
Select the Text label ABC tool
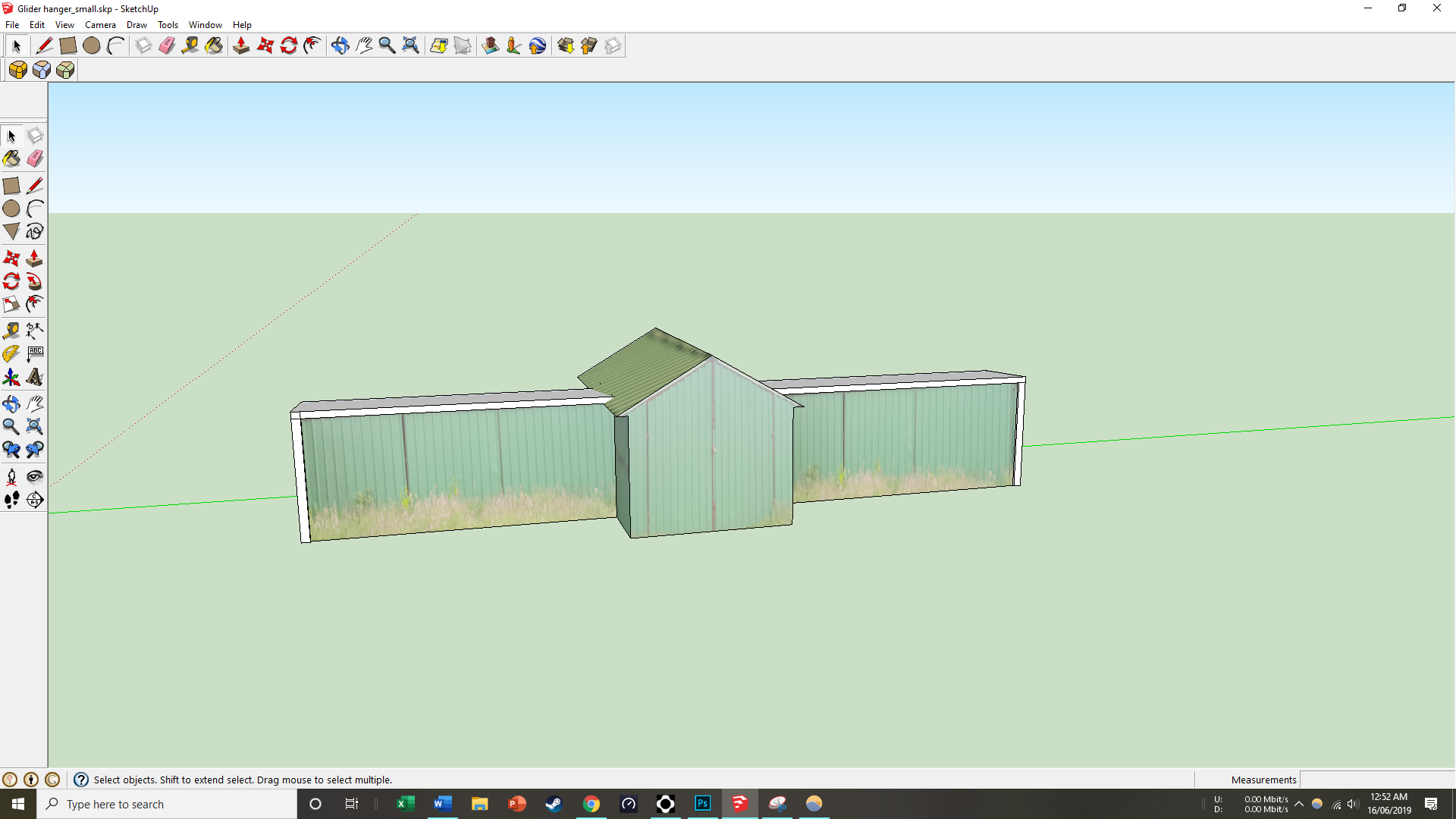point(35,354)
